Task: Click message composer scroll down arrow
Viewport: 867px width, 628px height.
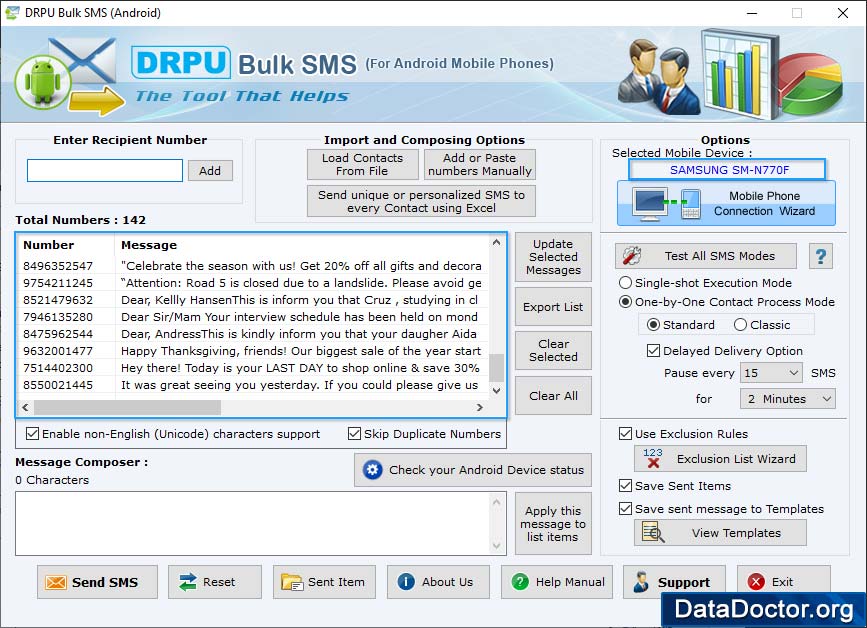Action: 497,545
